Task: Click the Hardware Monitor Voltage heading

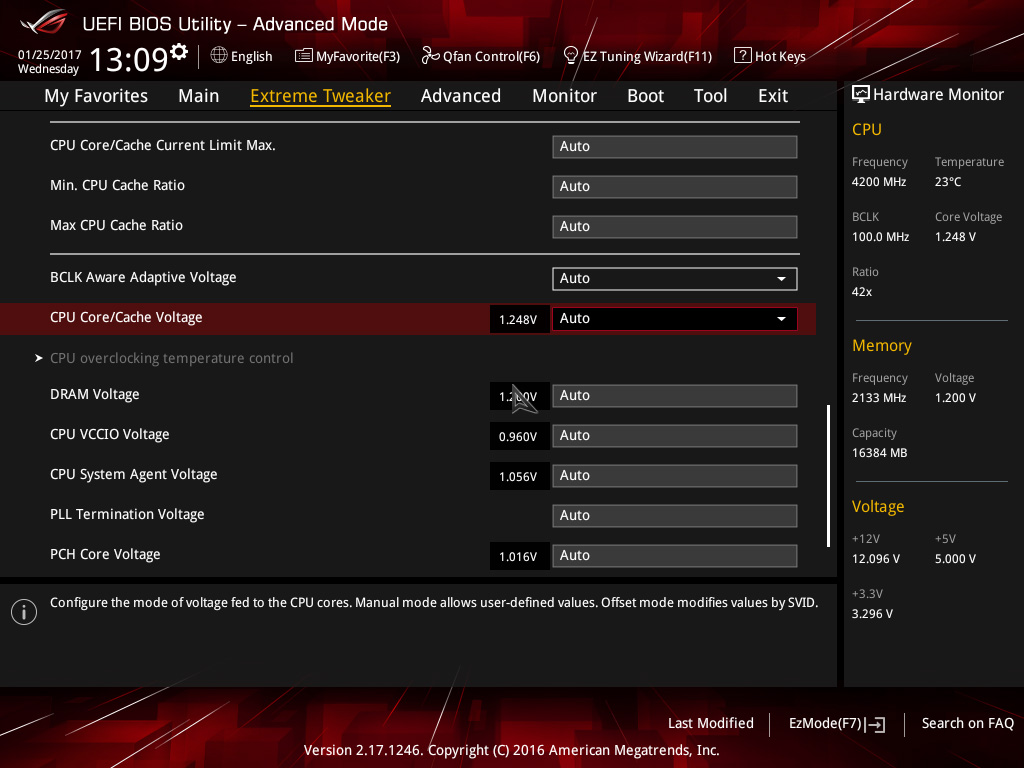Action: click(878, 507)
